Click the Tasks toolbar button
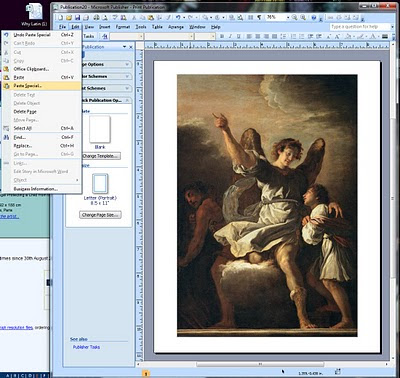 (x=88, y=36)
